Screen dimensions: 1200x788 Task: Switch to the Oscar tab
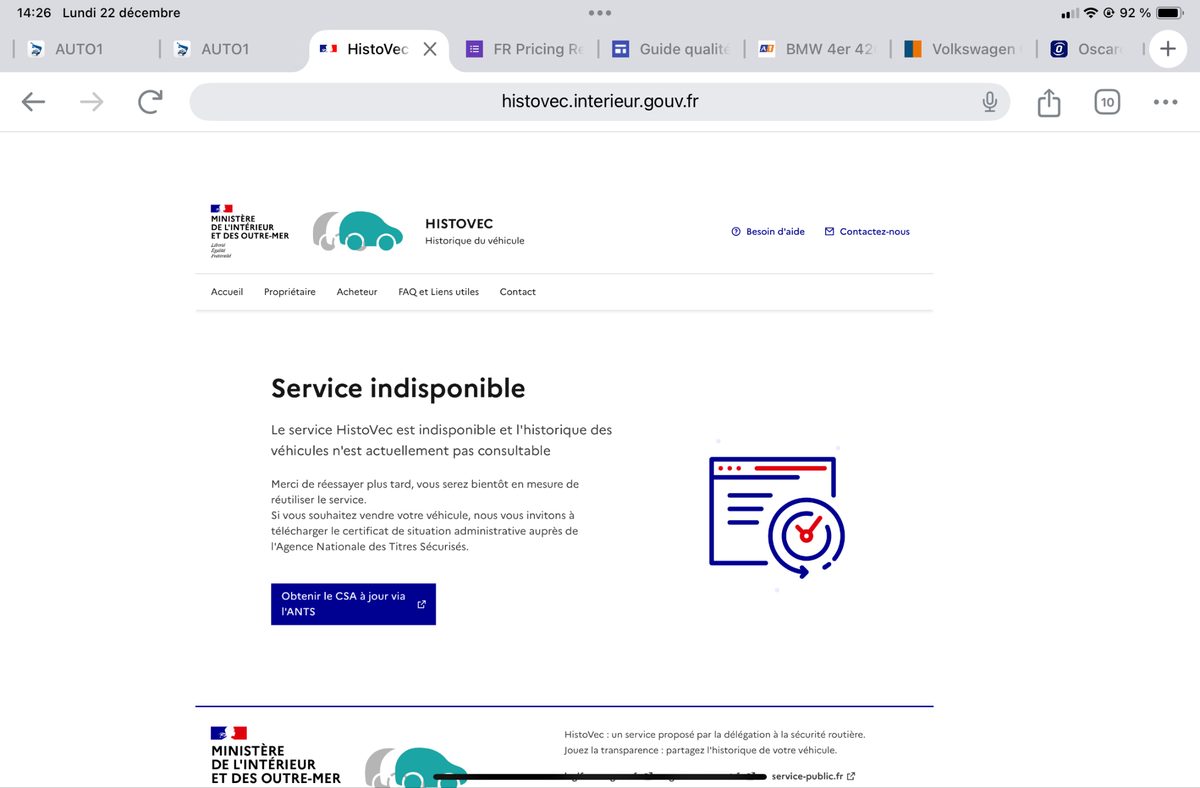[1090, 49]
